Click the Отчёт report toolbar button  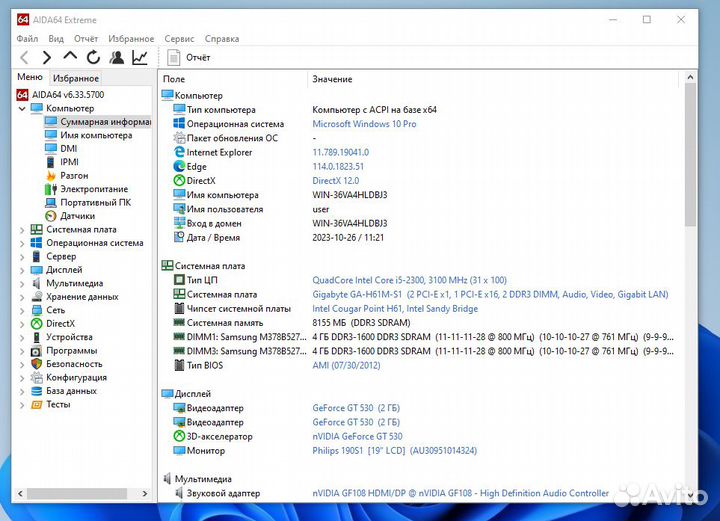pos(189,57)
